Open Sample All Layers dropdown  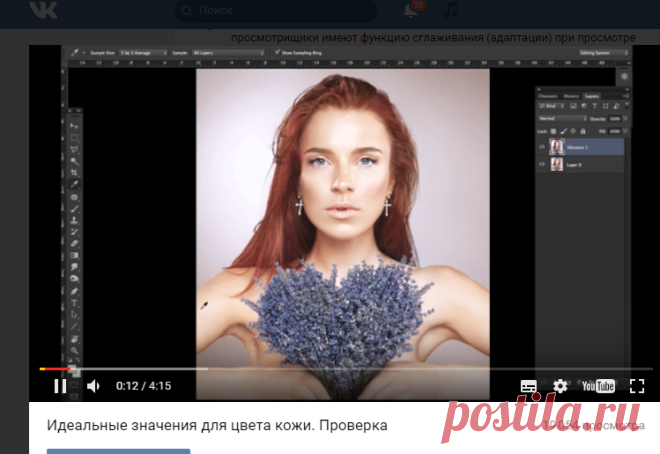[228, 53]
